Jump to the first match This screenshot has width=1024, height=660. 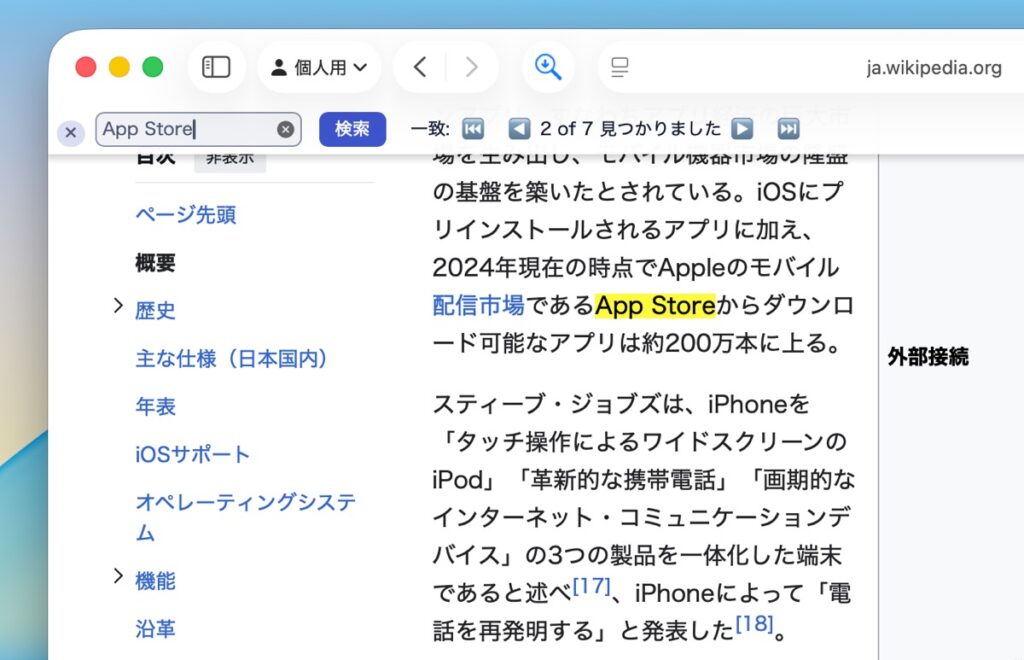point(473,129)
